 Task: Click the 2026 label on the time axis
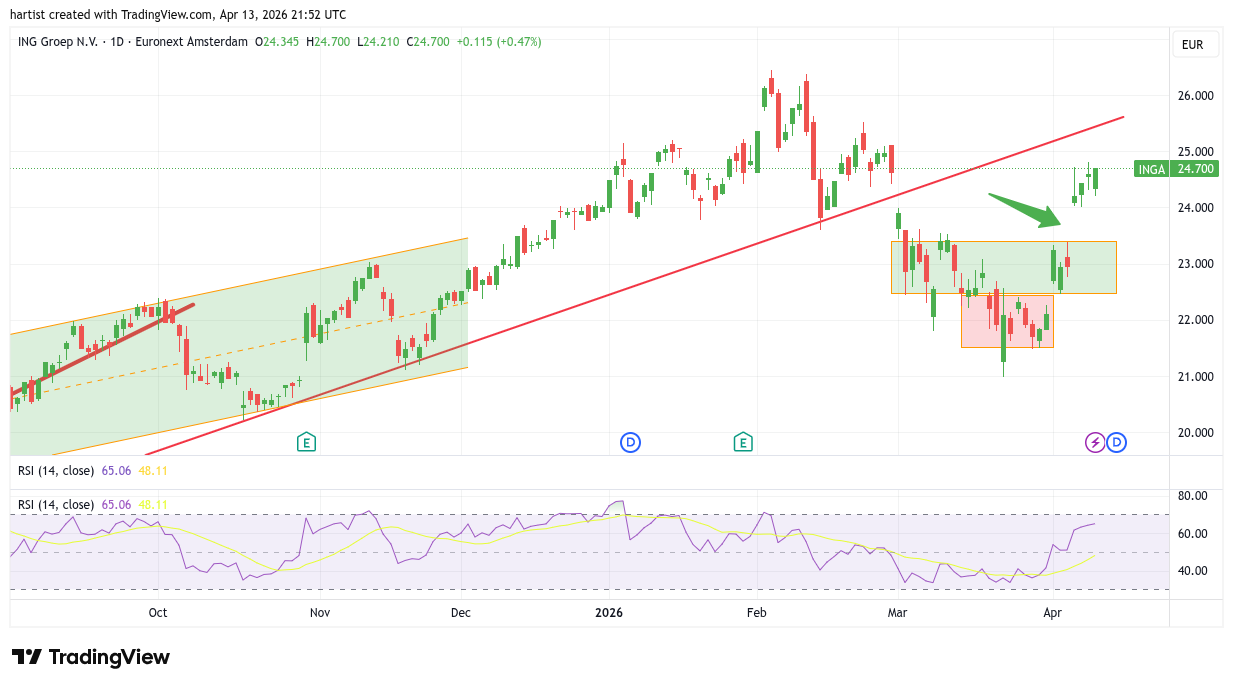click(608, 612)
